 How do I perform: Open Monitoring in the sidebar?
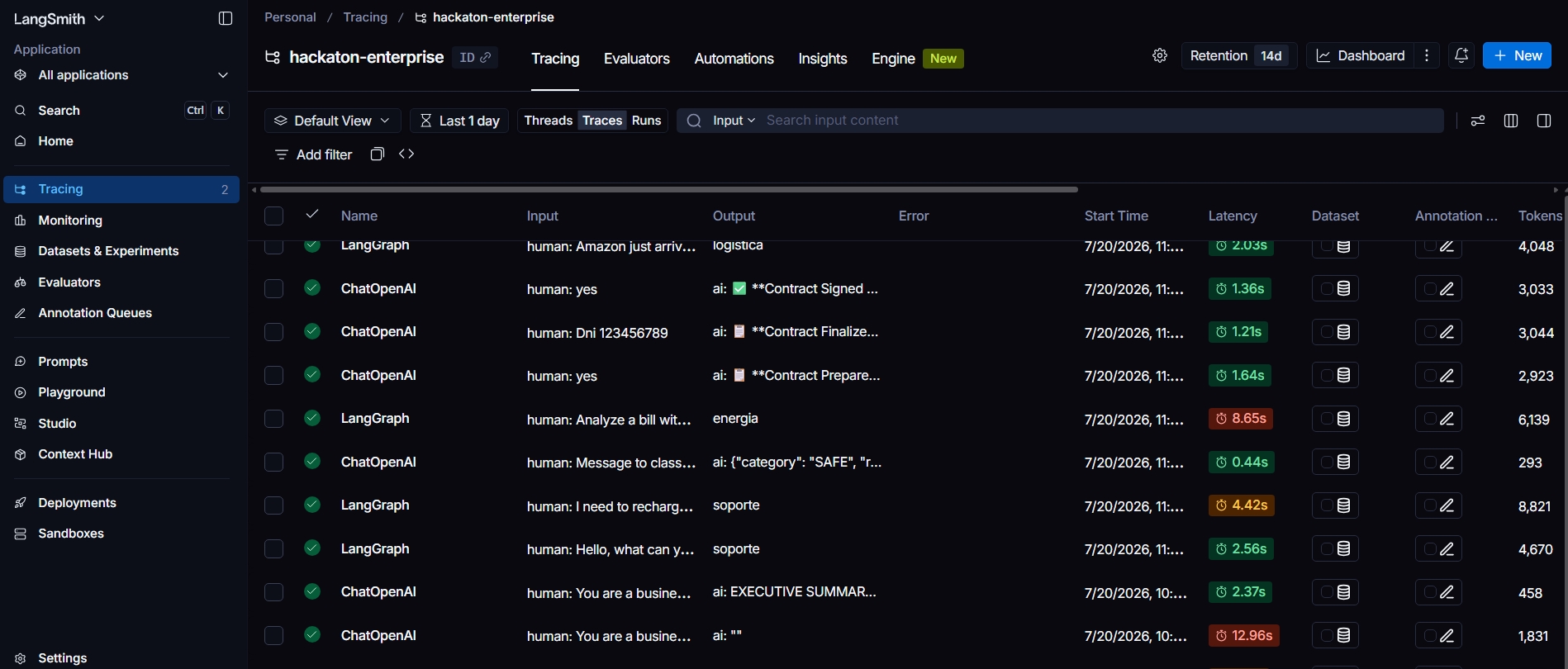click(x=70, y=221)
